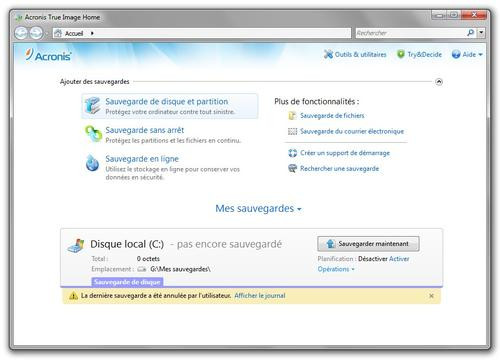This screenshot has height=361, width=500.
Task: Click the Acronis logo
Action: click(48, 55)
